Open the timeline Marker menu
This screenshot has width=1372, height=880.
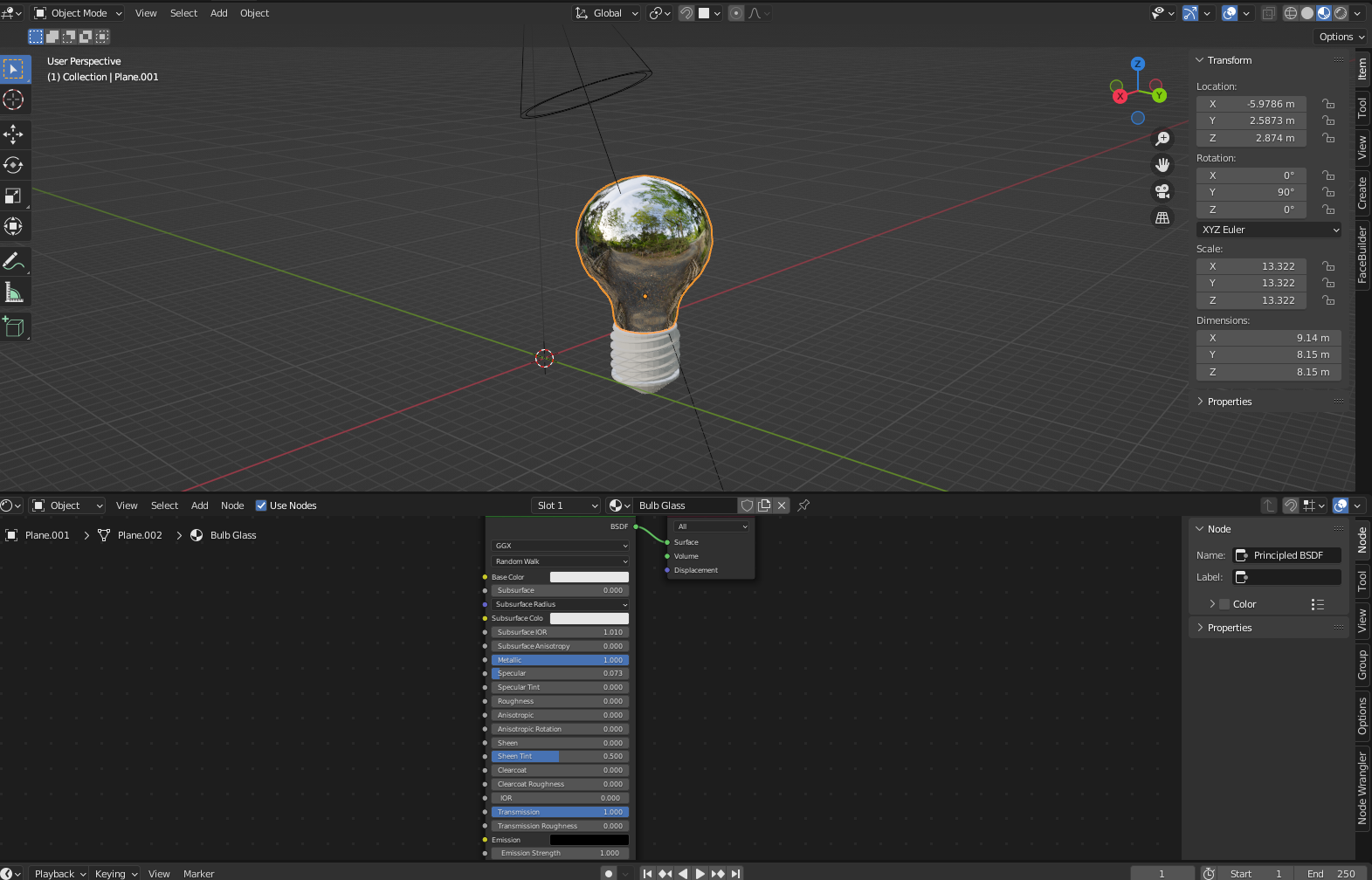198,873
